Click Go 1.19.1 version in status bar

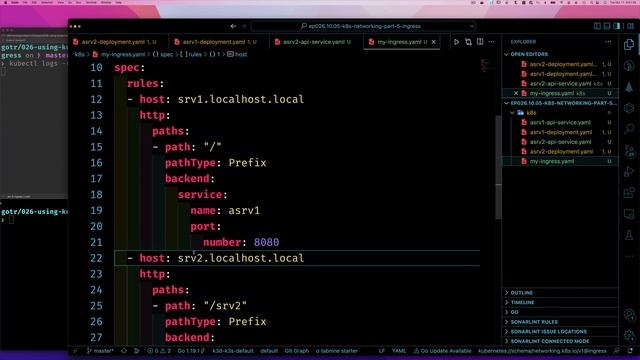pyautogui.click(x=191, y=351)
